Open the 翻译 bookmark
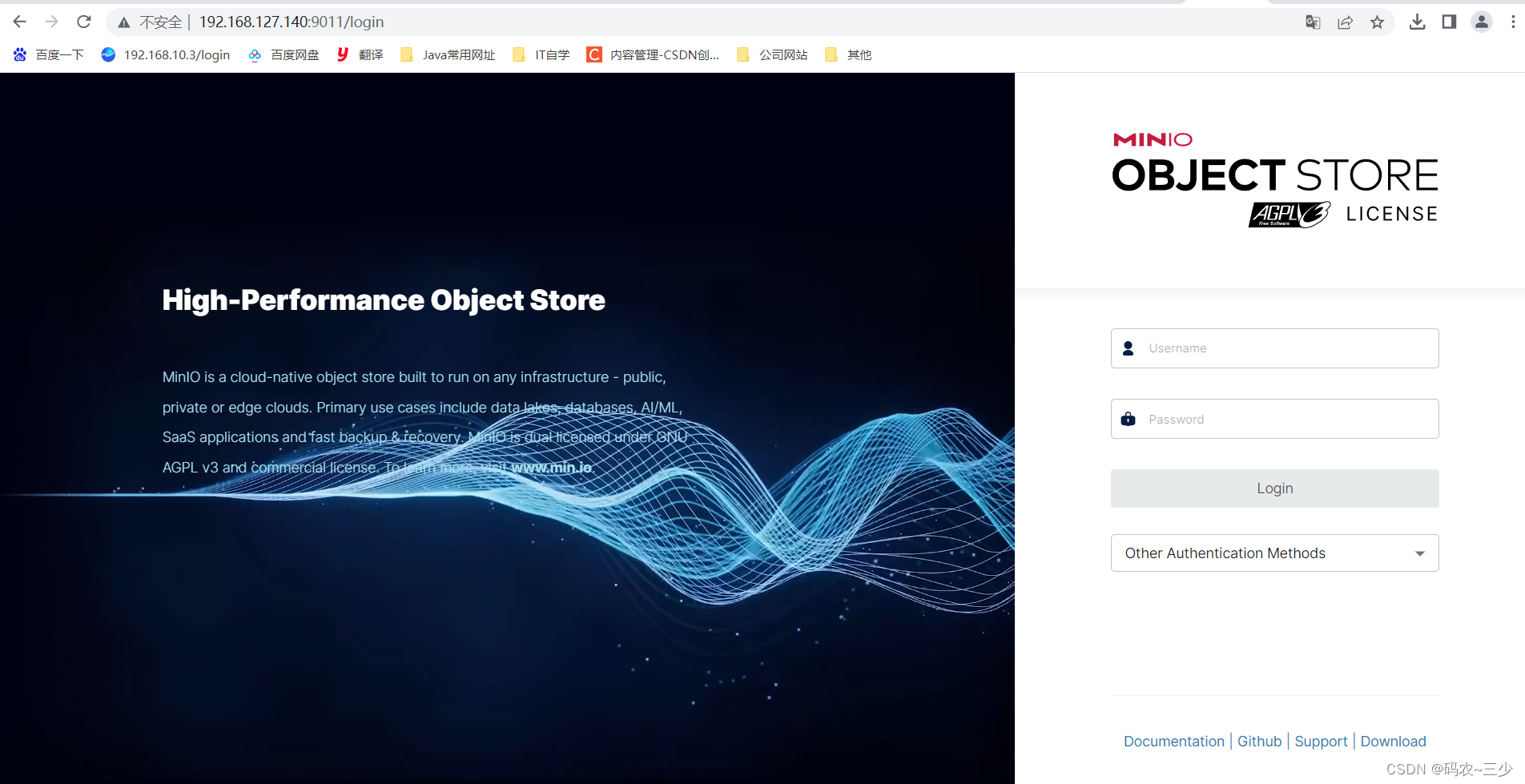 point(360,54)
